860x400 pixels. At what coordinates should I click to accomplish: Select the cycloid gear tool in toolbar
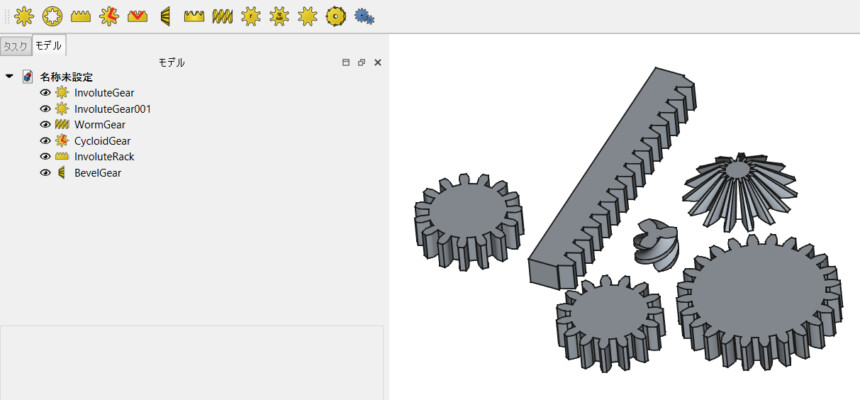tap(109, 16)
